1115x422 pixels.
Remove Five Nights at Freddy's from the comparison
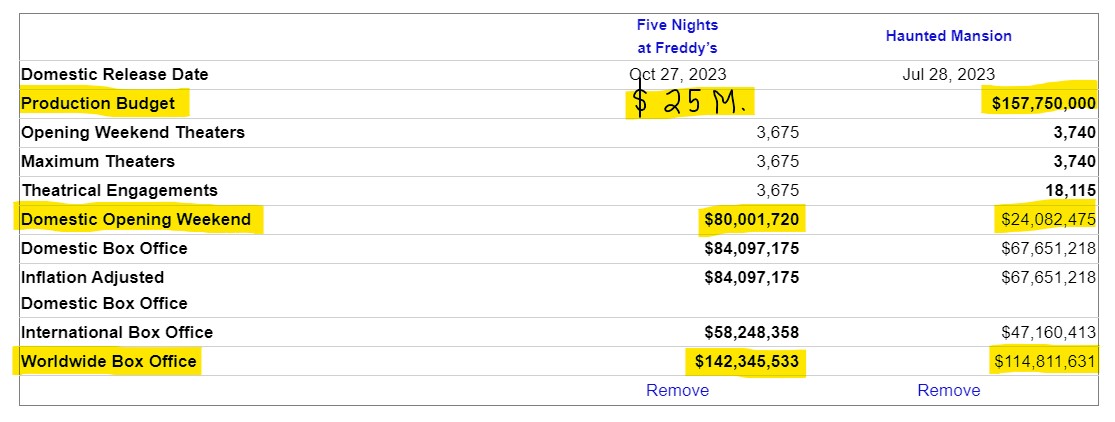tap(677, 390)
